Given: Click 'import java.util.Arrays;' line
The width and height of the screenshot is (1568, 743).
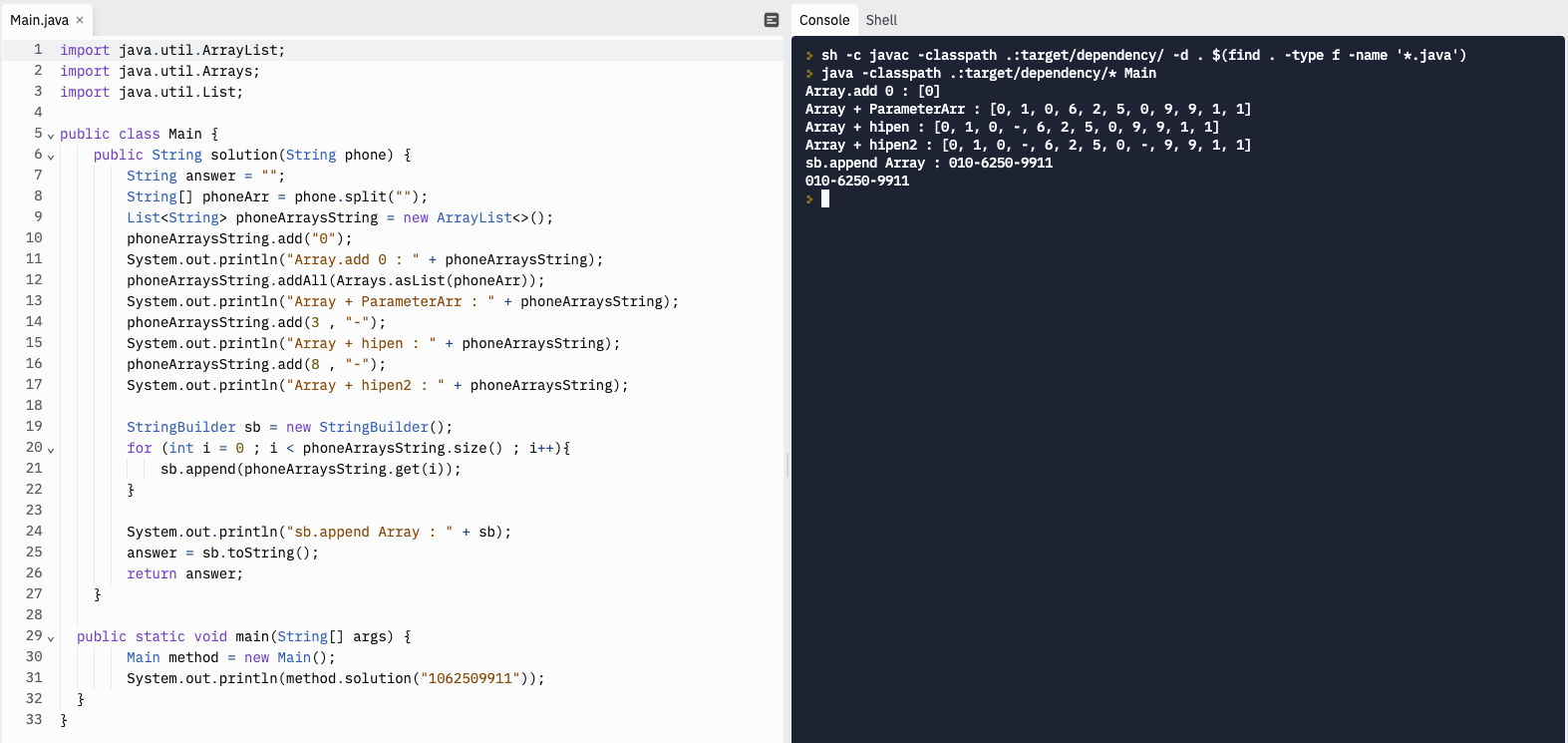Looking at the screenshot, I should click(159, 71).
